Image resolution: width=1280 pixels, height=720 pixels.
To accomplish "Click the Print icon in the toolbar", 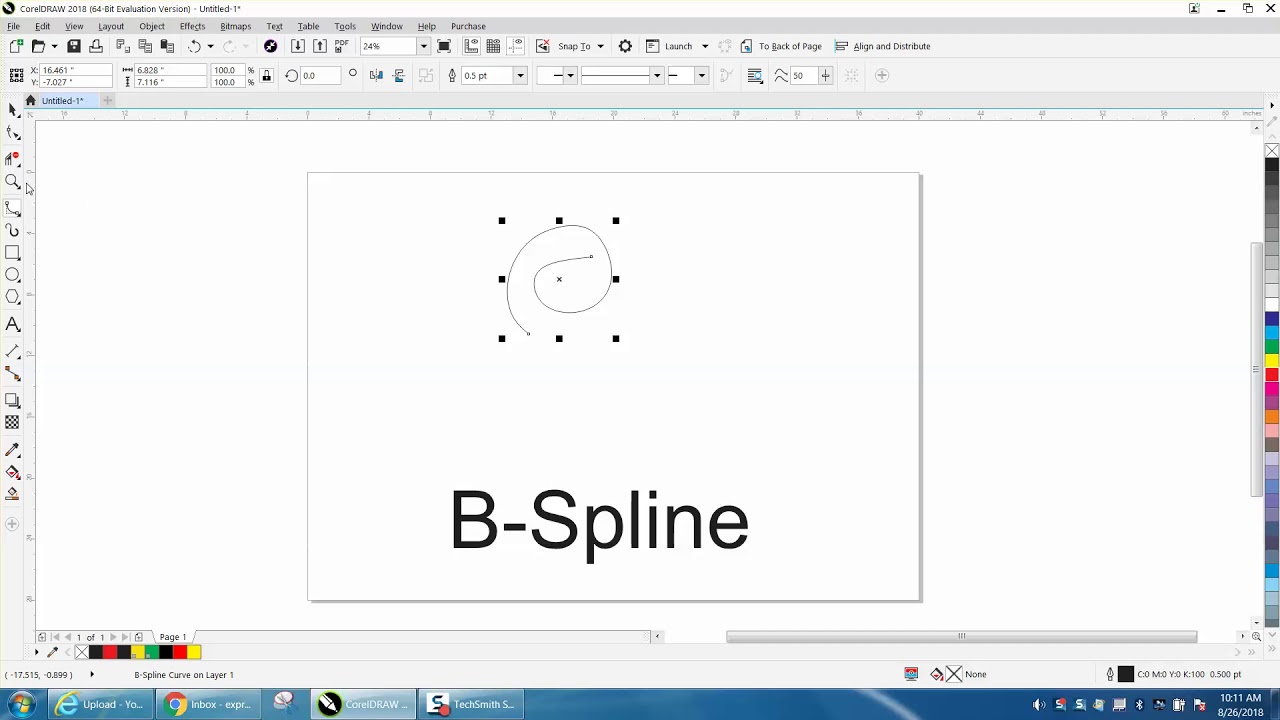I will [96, 46].
